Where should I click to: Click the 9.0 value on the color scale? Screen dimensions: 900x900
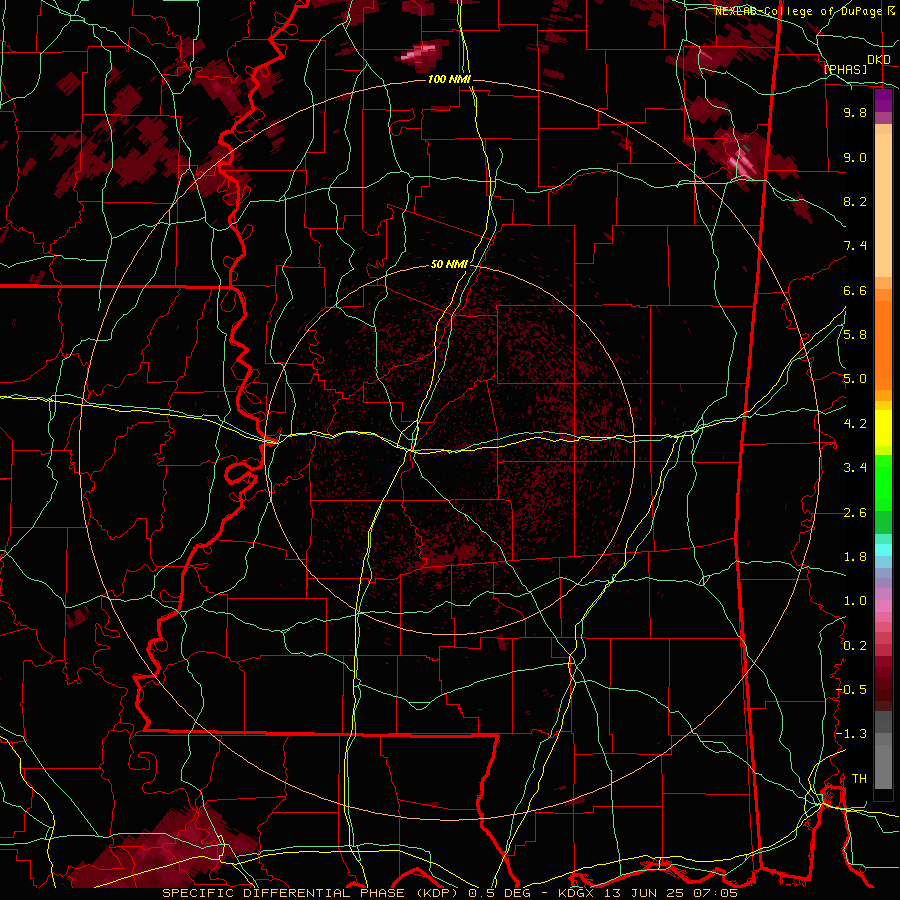point(855,157)
